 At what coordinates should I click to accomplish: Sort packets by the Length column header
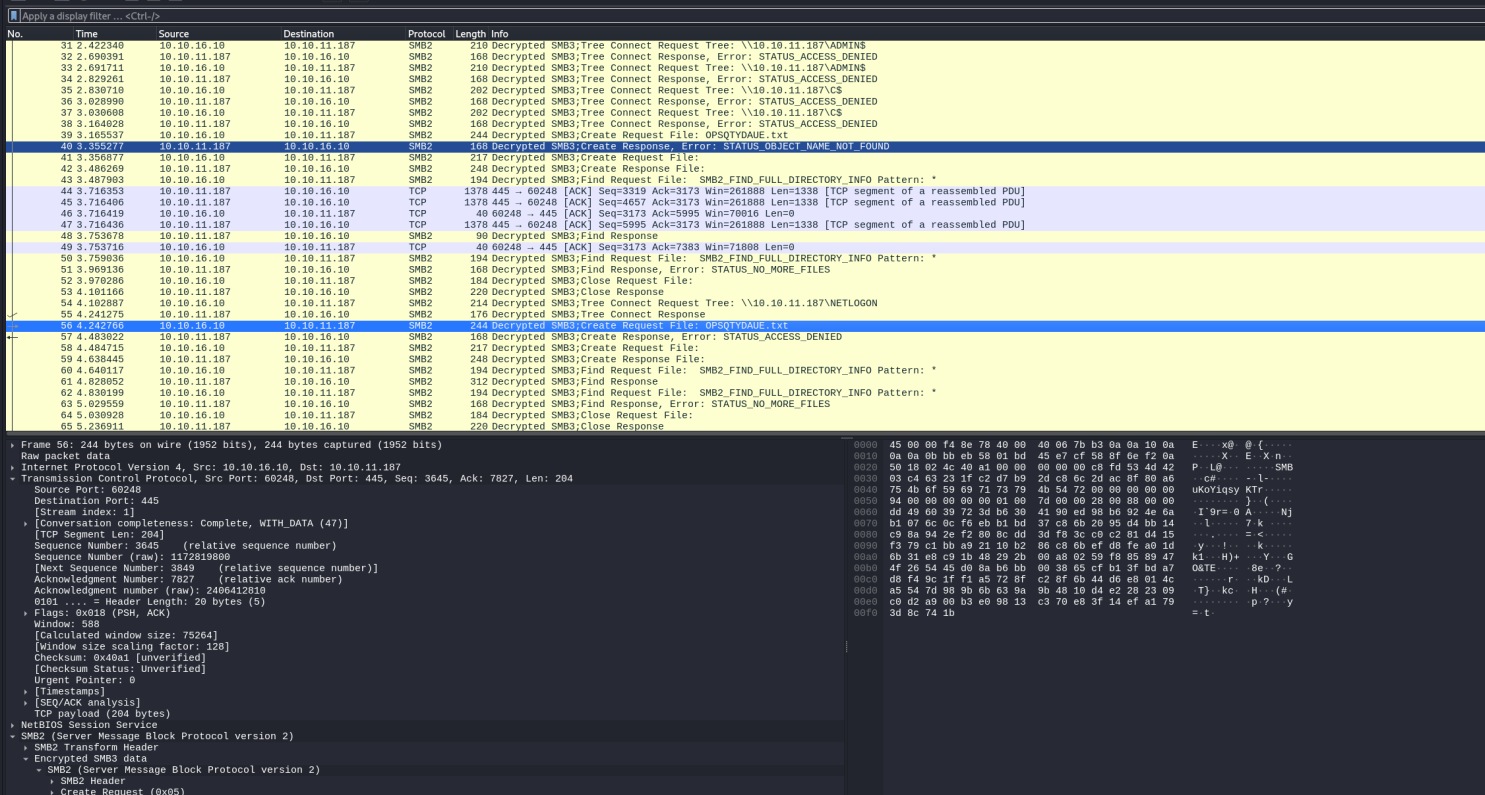coord(470,34)
